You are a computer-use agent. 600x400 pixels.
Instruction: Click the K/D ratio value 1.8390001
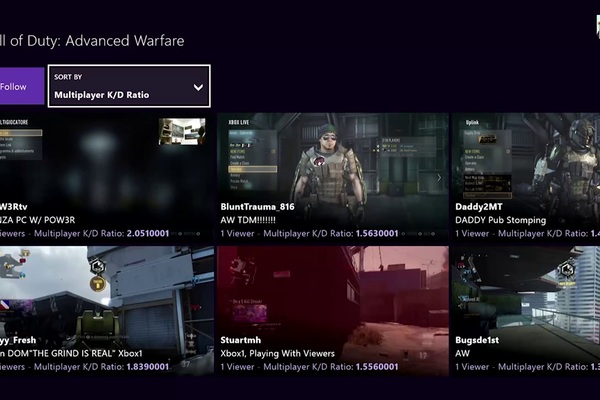pos(148,367)
